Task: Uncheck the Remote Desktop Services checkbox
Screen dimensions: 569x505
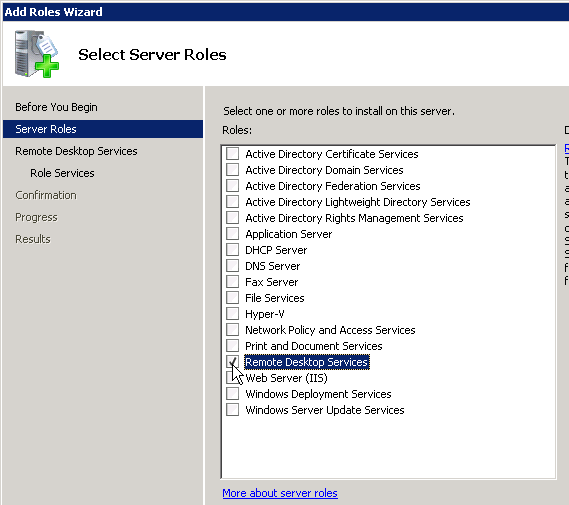Action: point(232,362)
